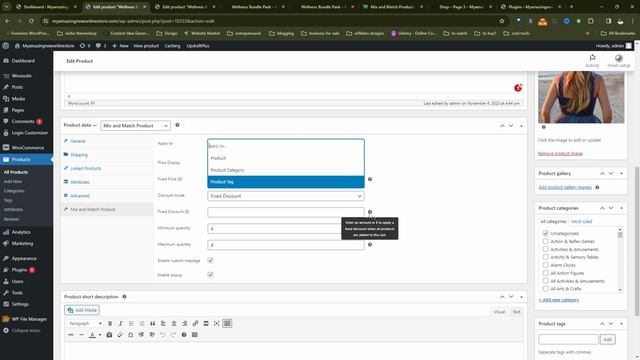
Task: Click Add Media button
Action: click(x=82, y=310)
